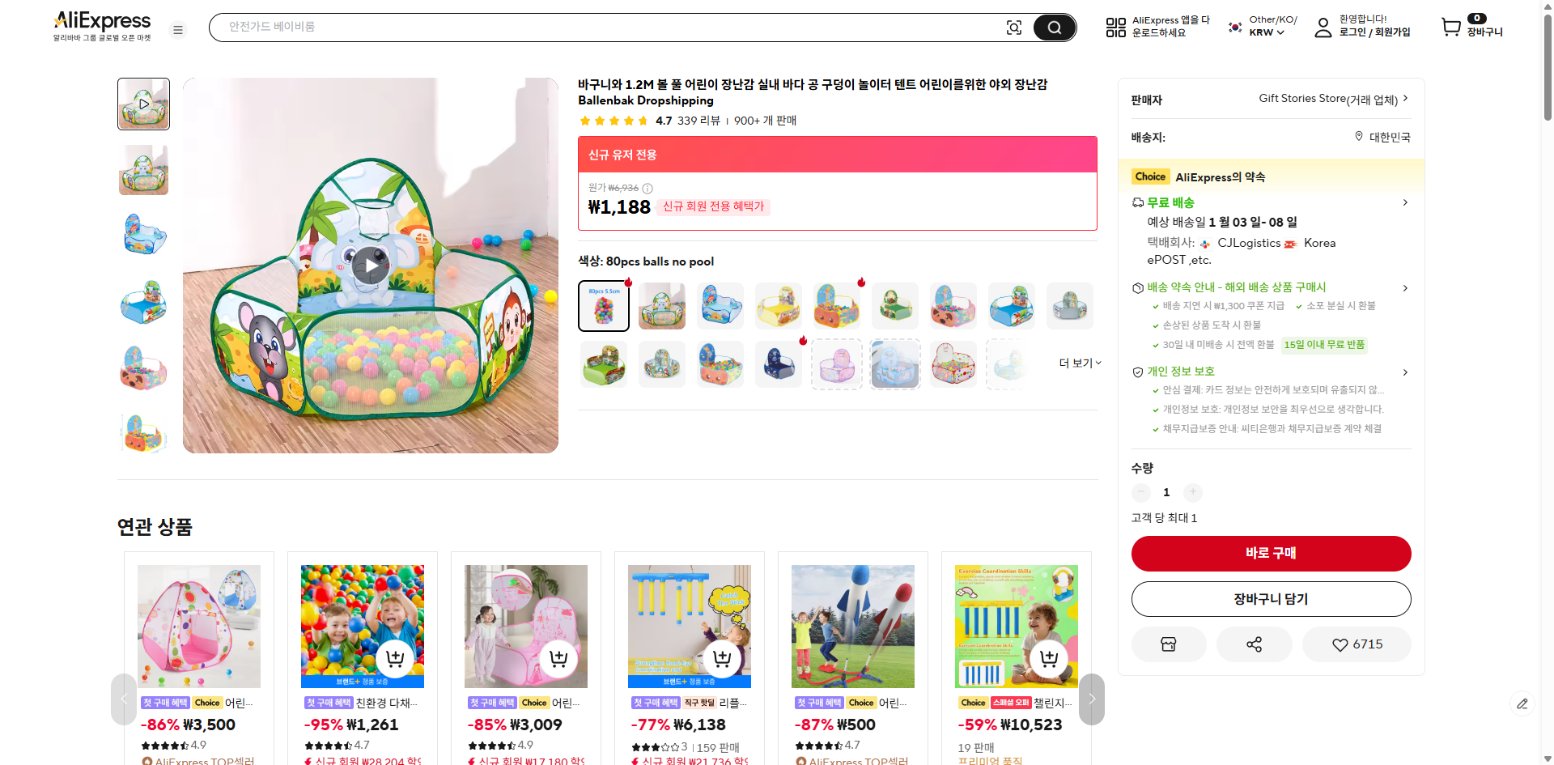Click the 장바구니 담기 add to cart button
This screenshot has width=1554, height=765.
tap(1271, 599)
